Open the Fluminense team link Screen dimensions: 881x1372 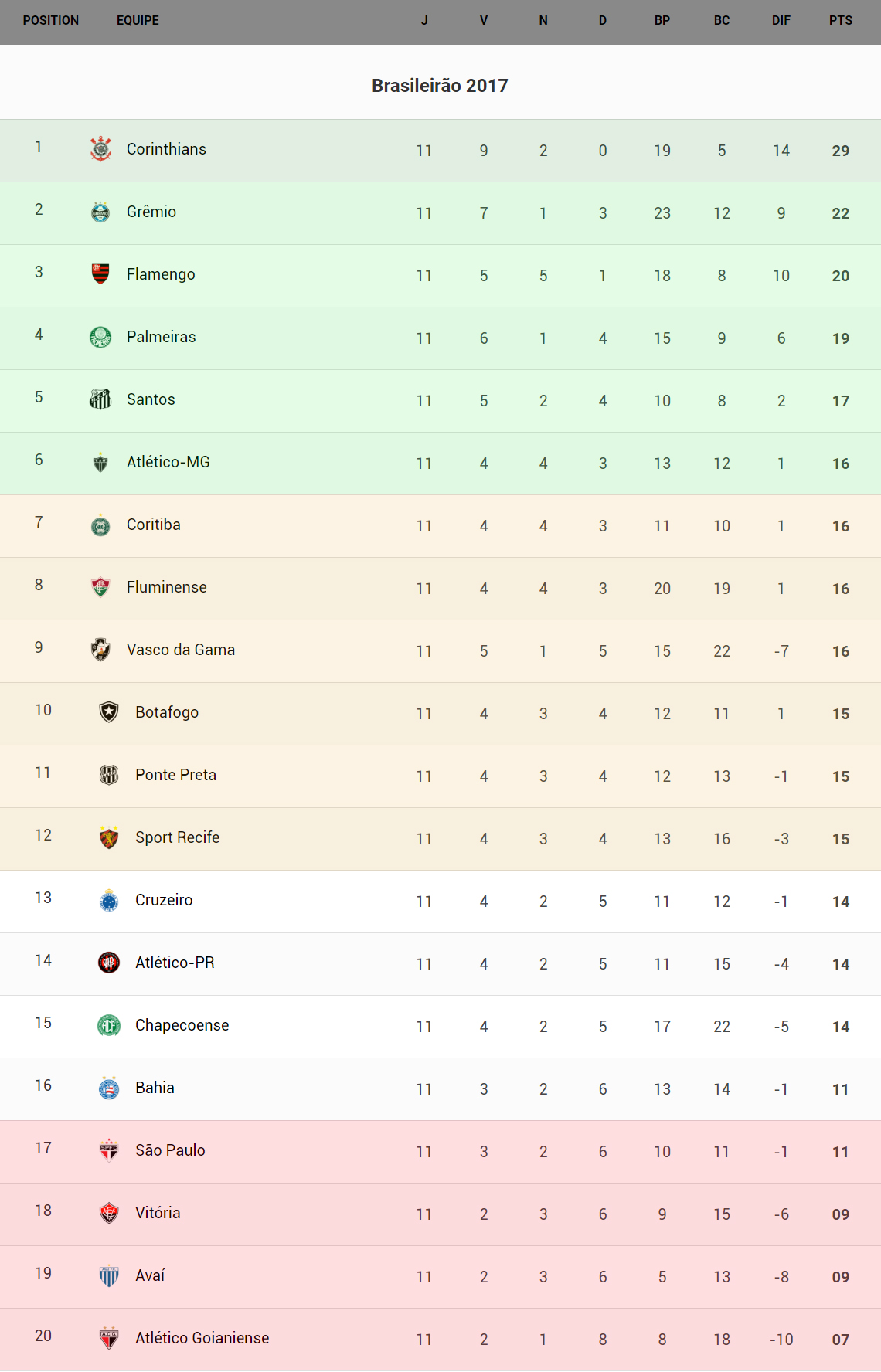click(x=166, y=587)
